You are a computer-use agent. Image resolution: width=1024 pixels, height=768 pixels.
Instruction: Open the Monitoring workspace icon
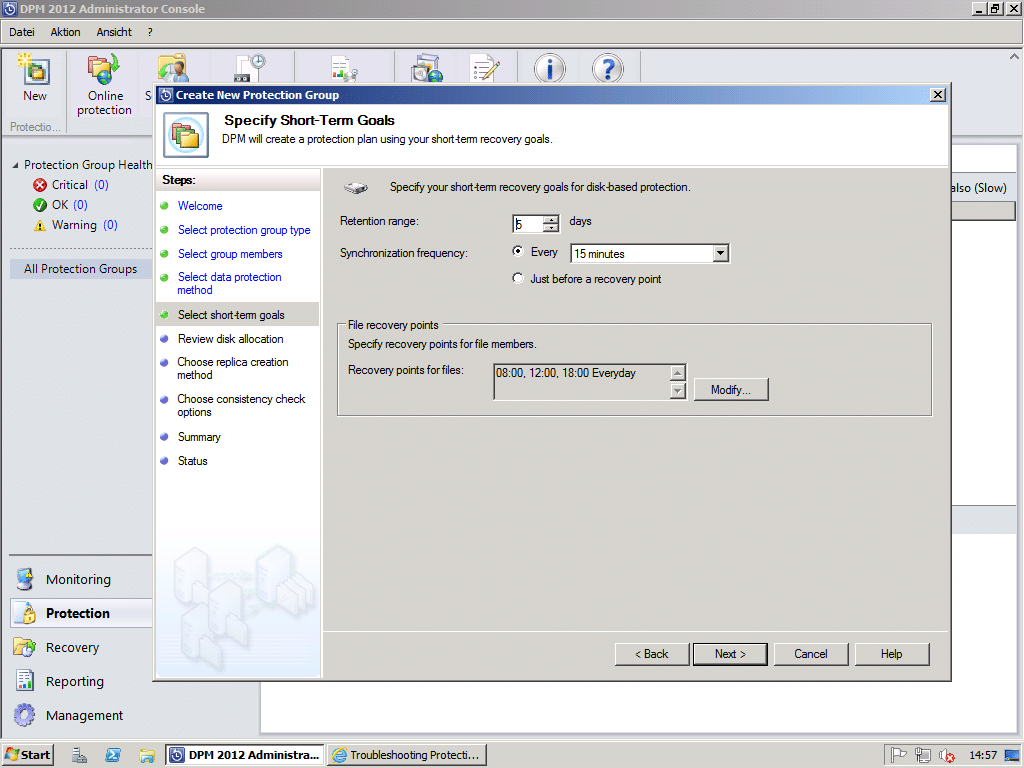[x=25, y=579]
